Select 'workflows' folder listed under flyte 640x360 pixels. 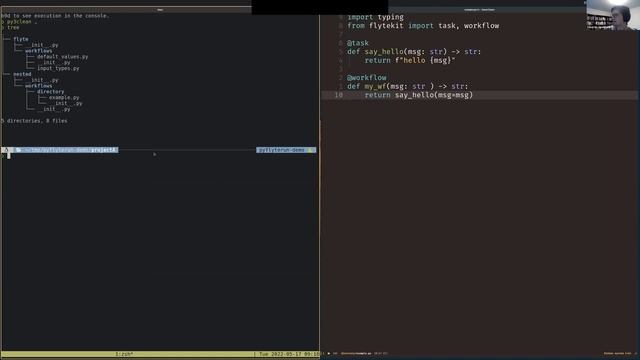(38, 51)
